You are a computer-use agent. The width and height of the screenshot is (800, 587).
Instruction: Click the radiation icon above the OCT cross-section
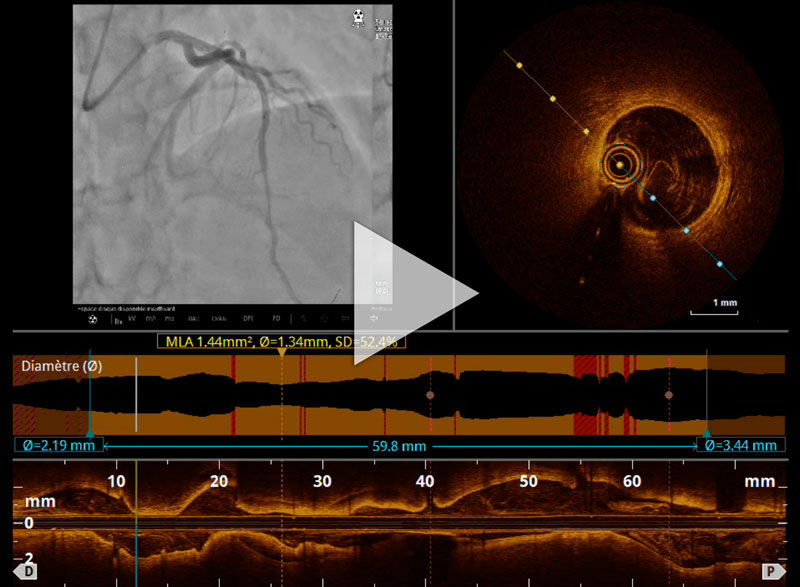pyautogui.click(x=357, y=17)
